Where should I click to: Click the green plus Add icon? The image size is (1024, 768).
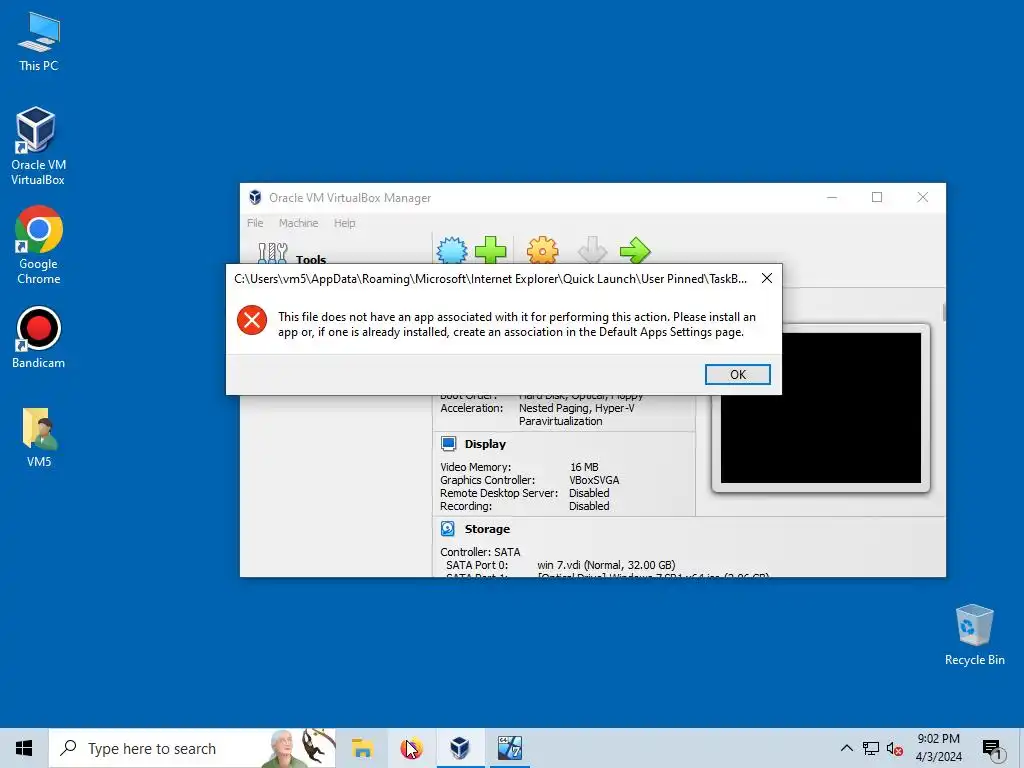[x=490, y=250]
